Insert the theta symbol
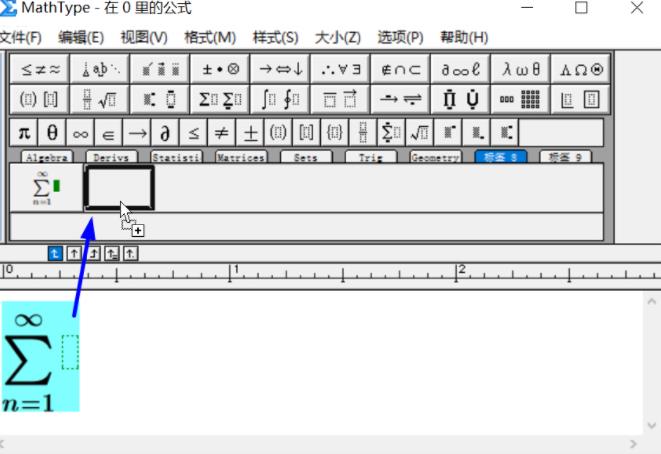The width and height of the screenshot is (661, 454). [x=52, y=133]
